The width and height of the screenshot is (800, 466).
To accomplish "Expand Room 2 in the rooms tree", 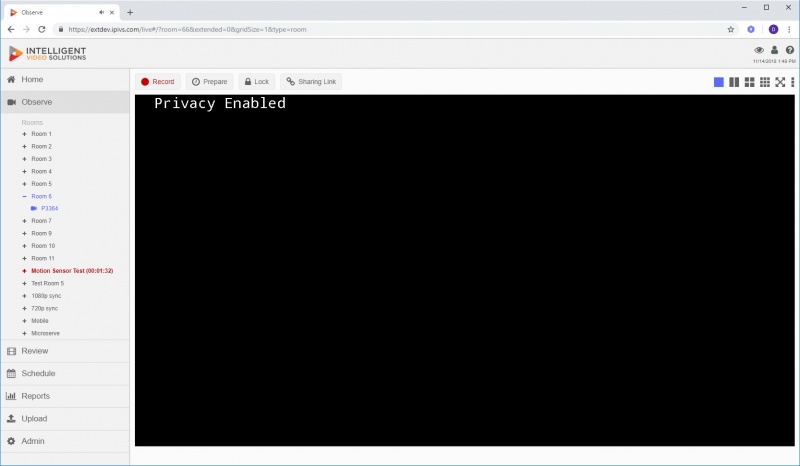I will click(x=24, y=146).
